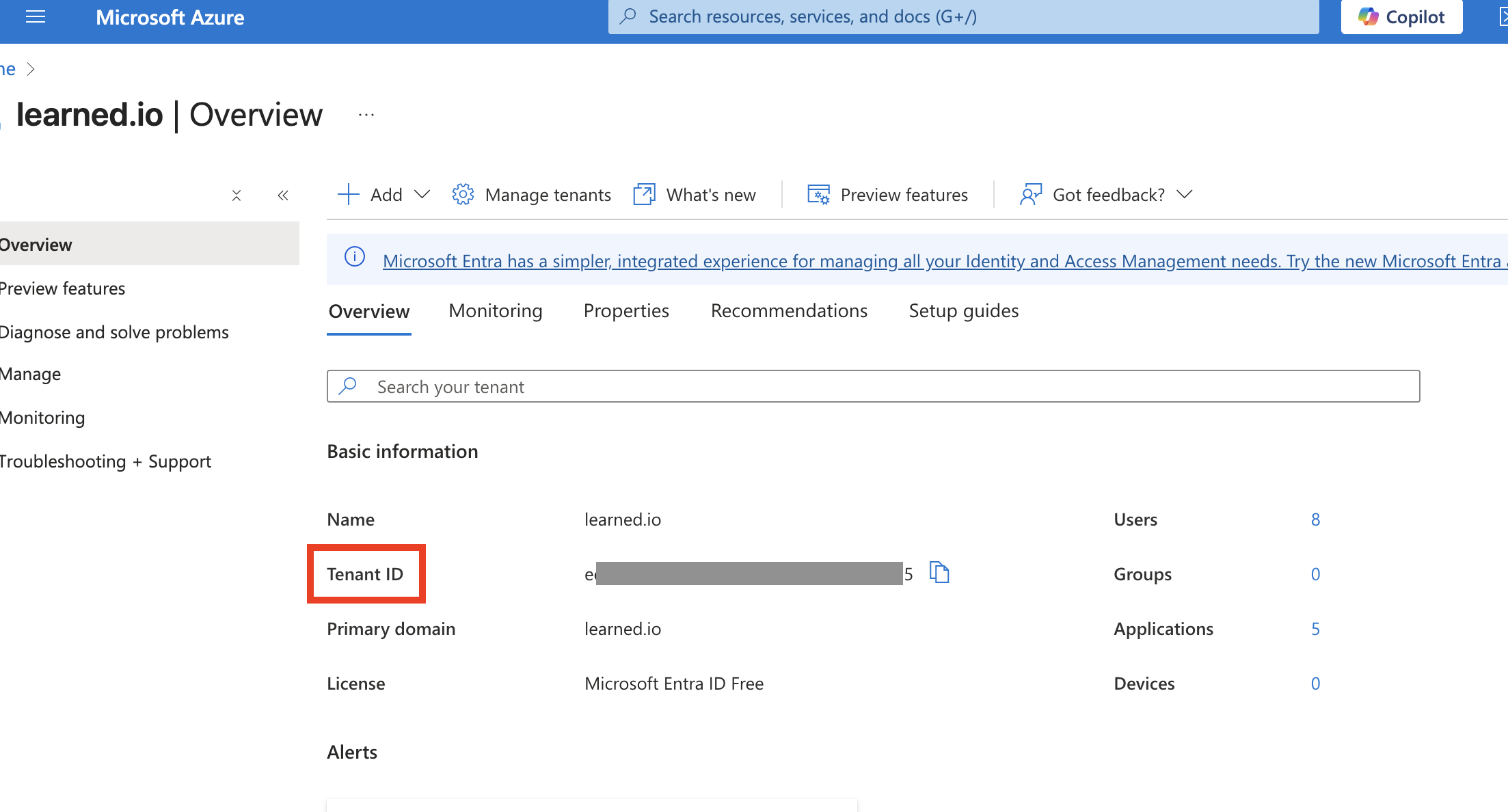Expand the Manage section in sidebar
Image resolution: width=1508 pixels, height=812 pixels.
pos(31,375)
